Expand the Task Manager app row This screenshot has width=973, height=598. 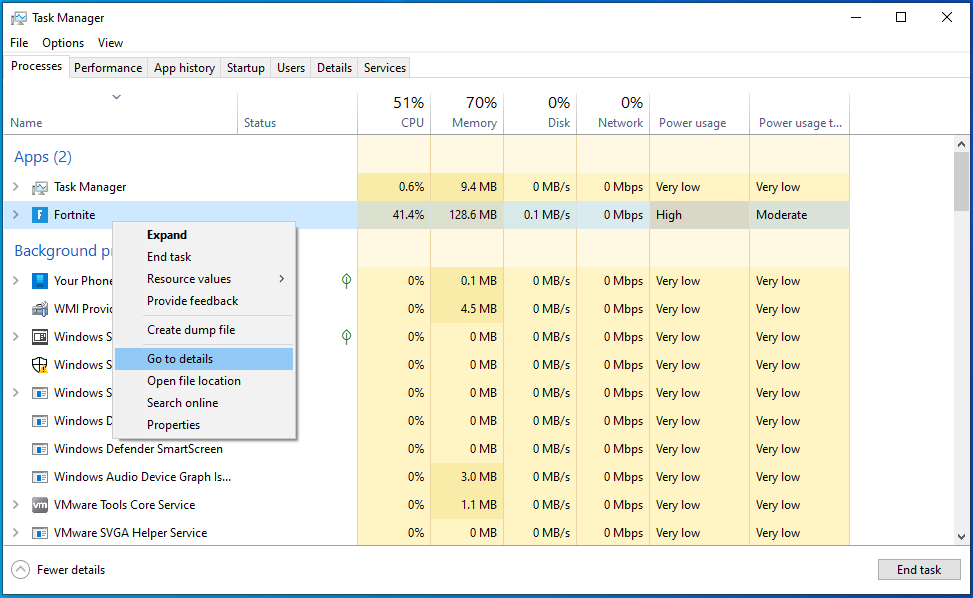16,187
